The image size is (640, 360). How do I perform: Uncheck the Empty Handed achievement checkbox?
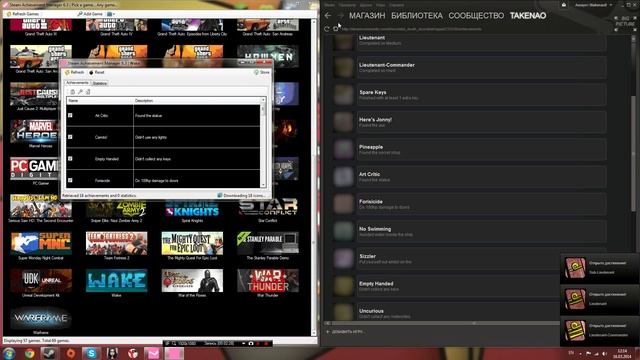[x=70, y=159]
